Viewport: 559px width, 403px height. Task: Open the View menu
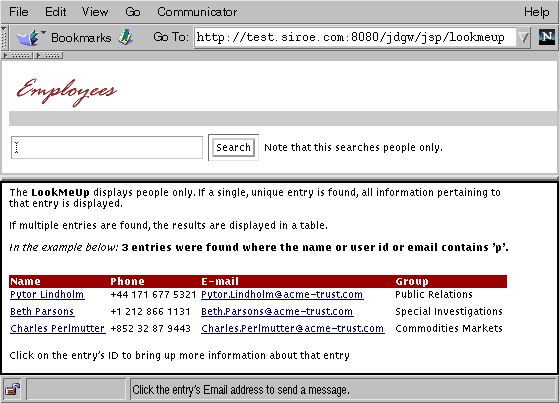point(94,12)
